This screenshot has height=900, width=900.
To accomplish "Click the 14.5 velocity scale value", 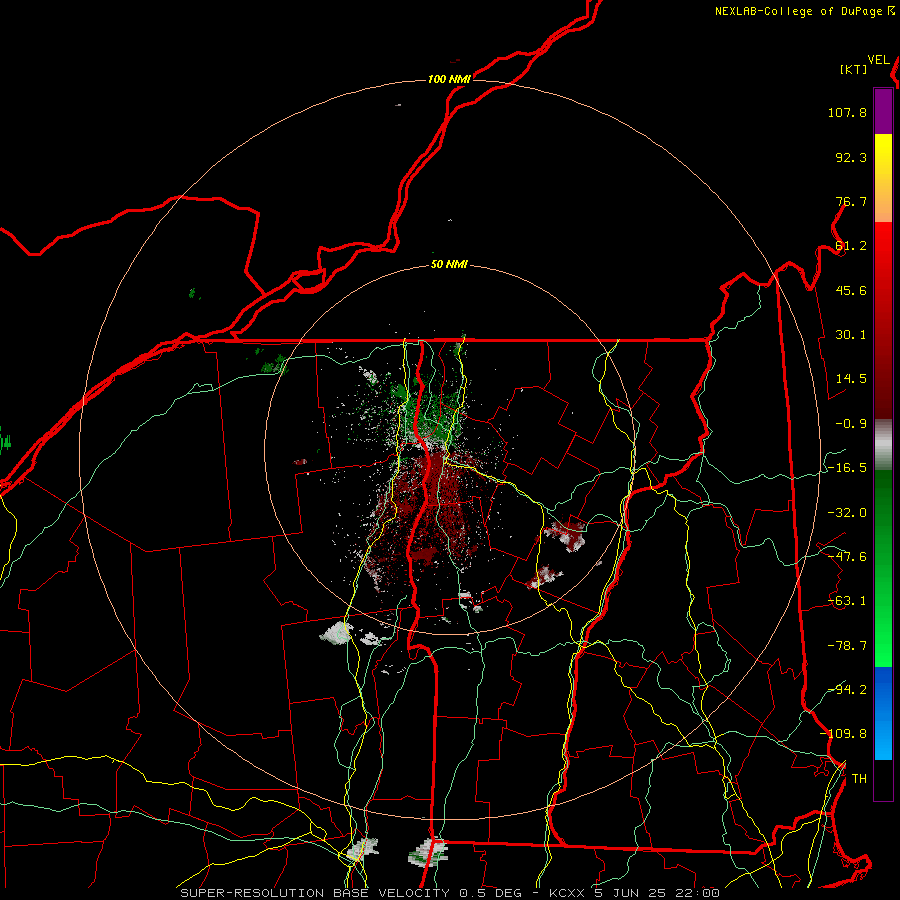I will coord(851,379).
